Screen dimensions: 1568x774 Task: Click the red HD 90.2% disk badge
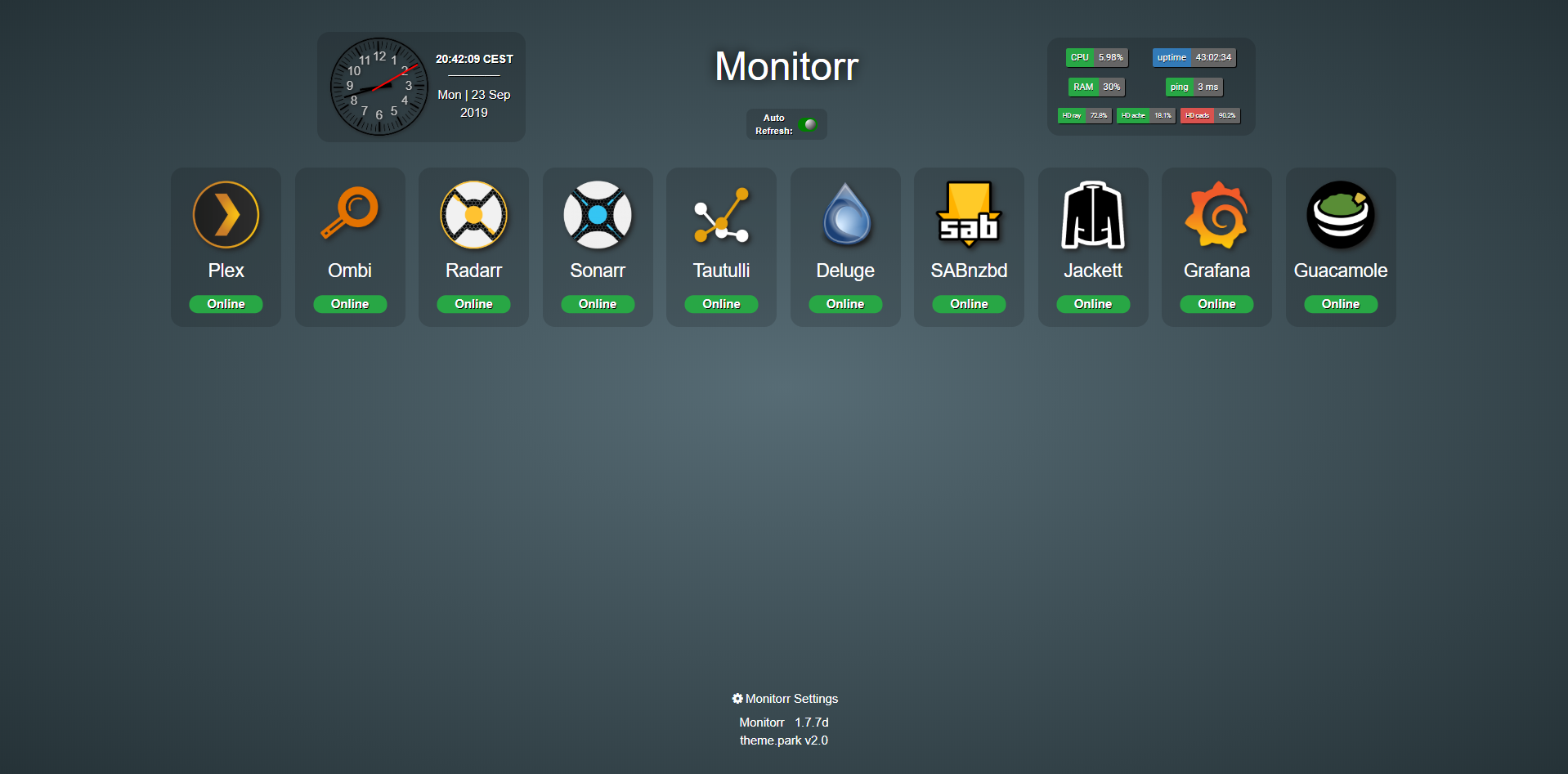tap(1210, 116)
